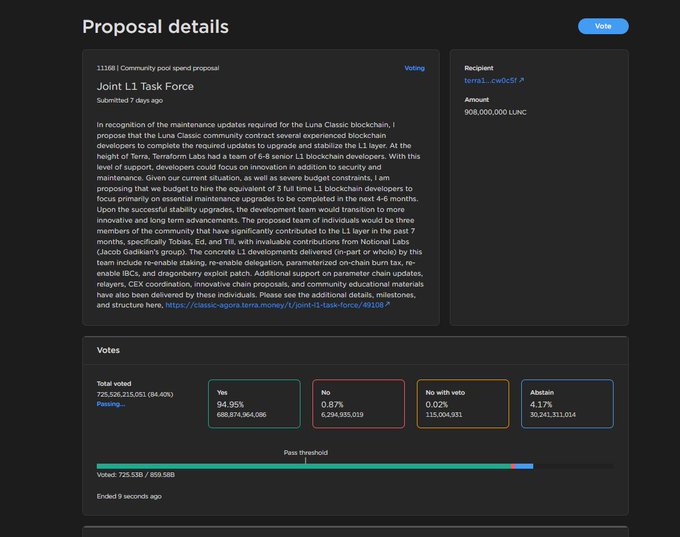Click the 'Ended 9 seconds ago' text

(x=129, y=496)
